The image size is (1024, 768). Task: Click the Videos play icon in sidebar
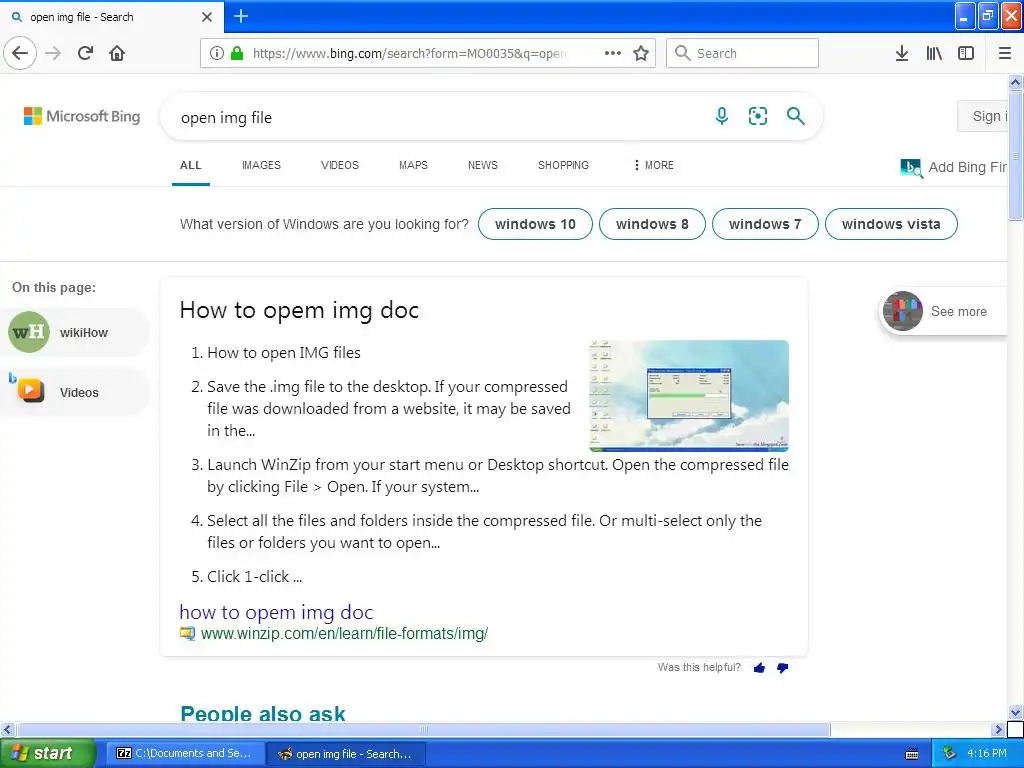point(29,390)
